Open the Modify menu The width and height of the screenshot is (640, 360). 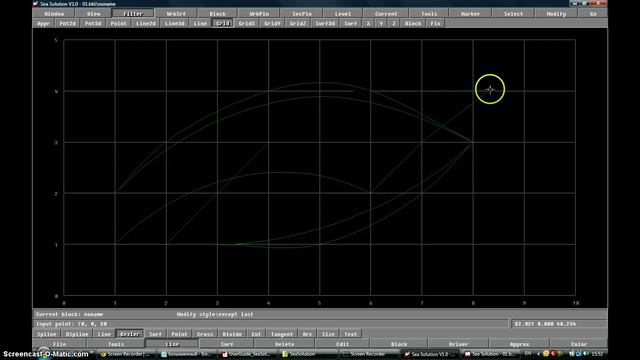556,13
